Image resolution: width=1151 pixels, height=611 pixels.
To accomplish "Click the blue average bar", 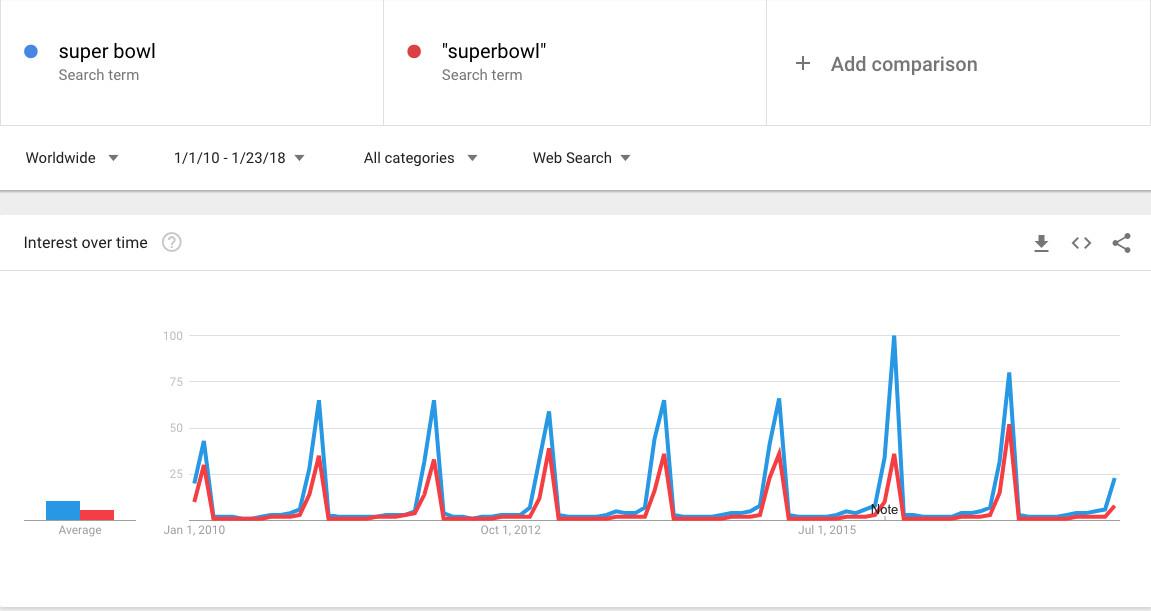I will (63, 510).
